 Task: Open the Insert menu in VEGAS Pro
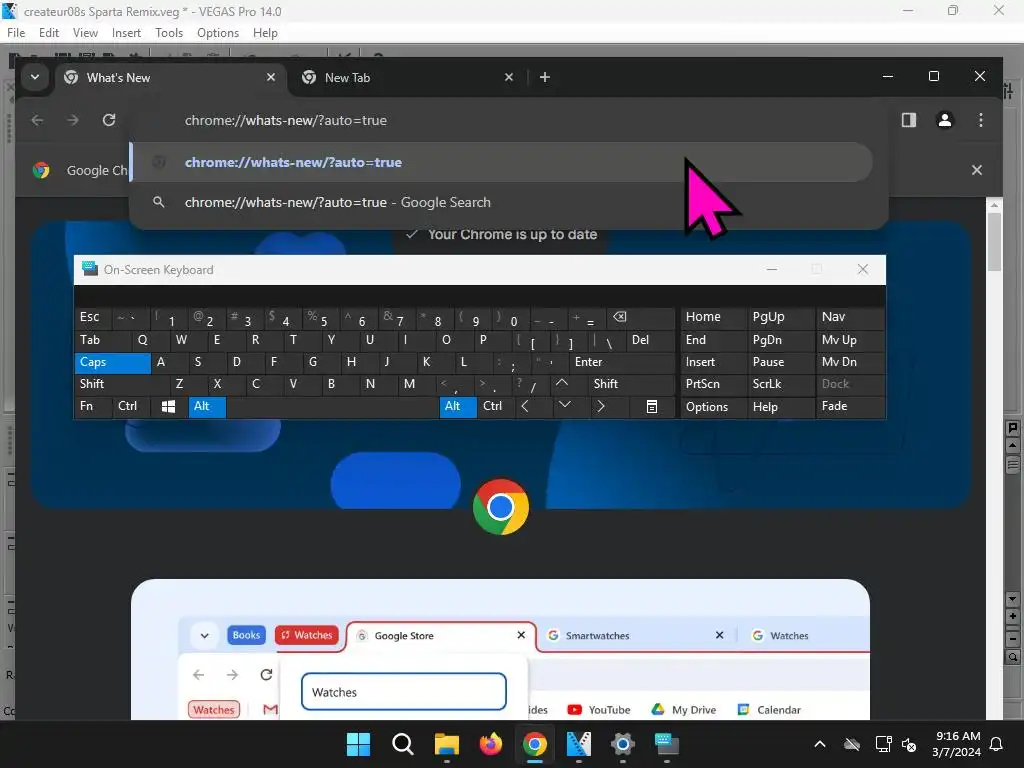coord(126,33)
